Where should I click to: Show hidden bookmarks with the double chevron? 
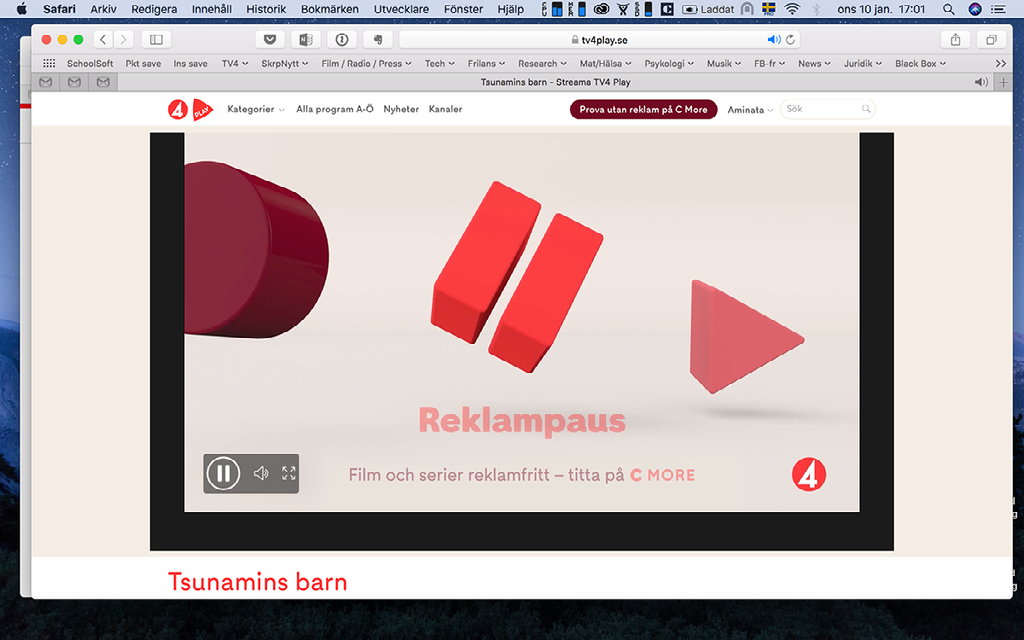point(1000,63)
